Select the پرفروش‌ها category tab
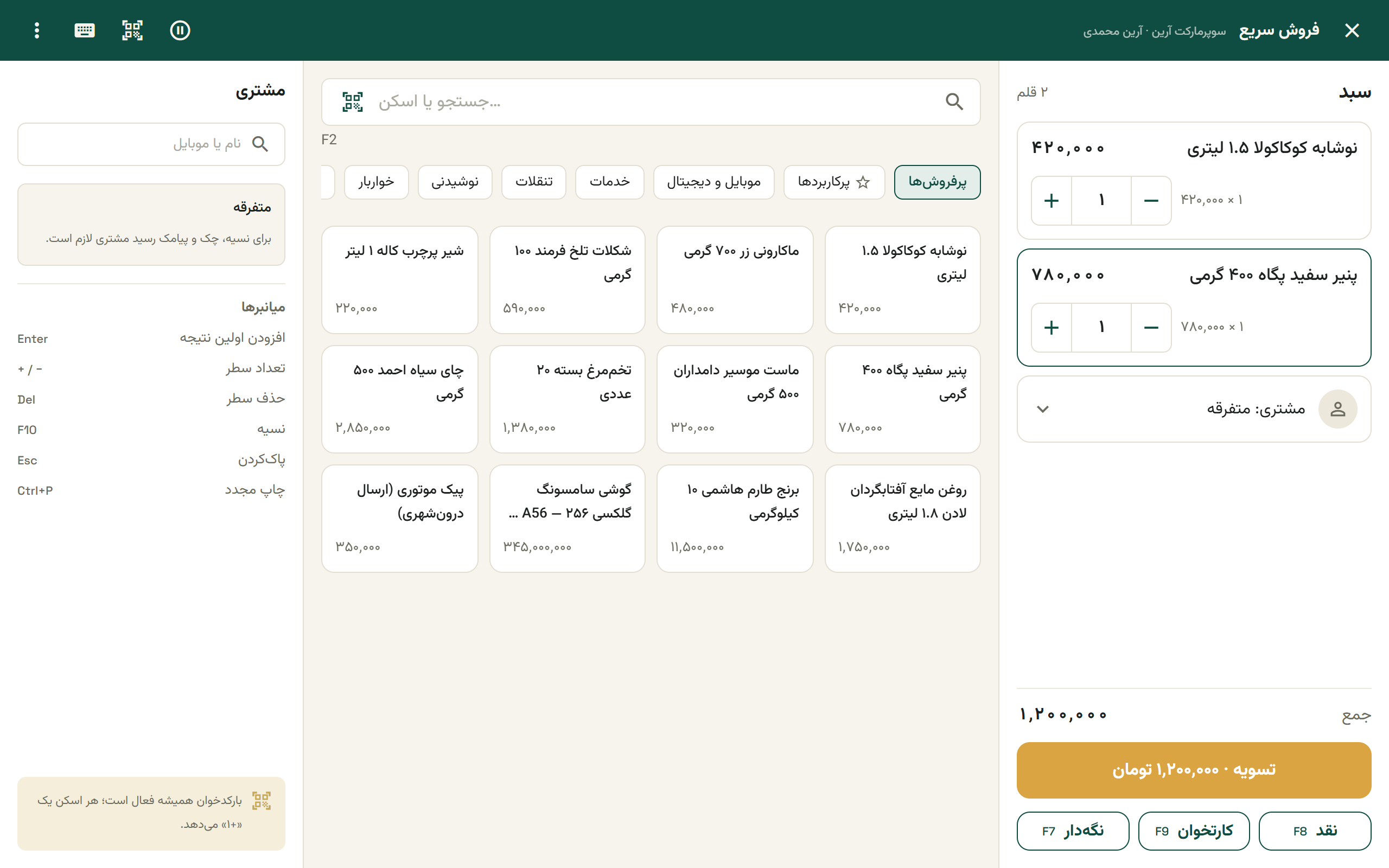The width and height of the screenshot is (1389, 868). (x=936, y=182)
